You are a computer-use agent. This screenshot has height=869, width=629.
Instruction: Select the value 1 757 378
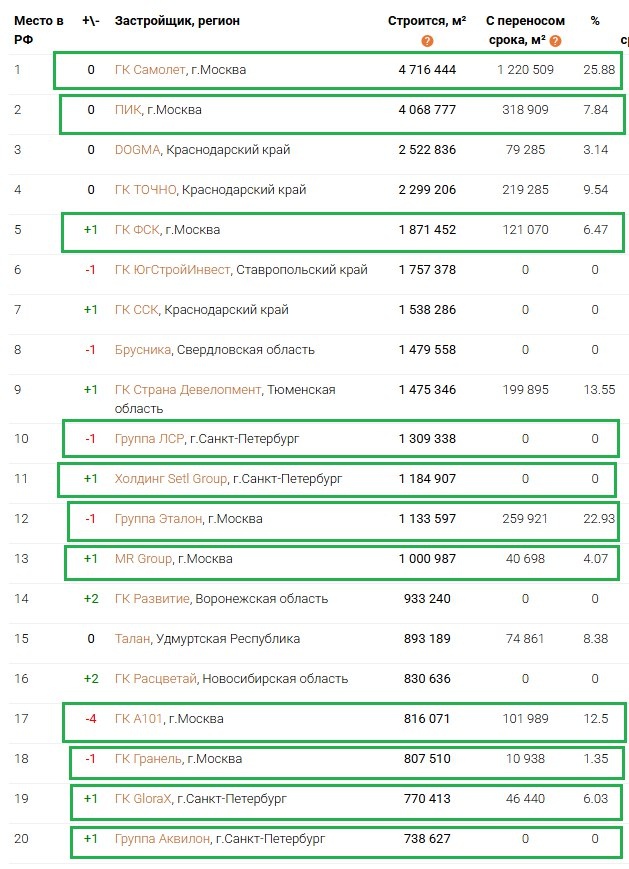tap(427, 269)
